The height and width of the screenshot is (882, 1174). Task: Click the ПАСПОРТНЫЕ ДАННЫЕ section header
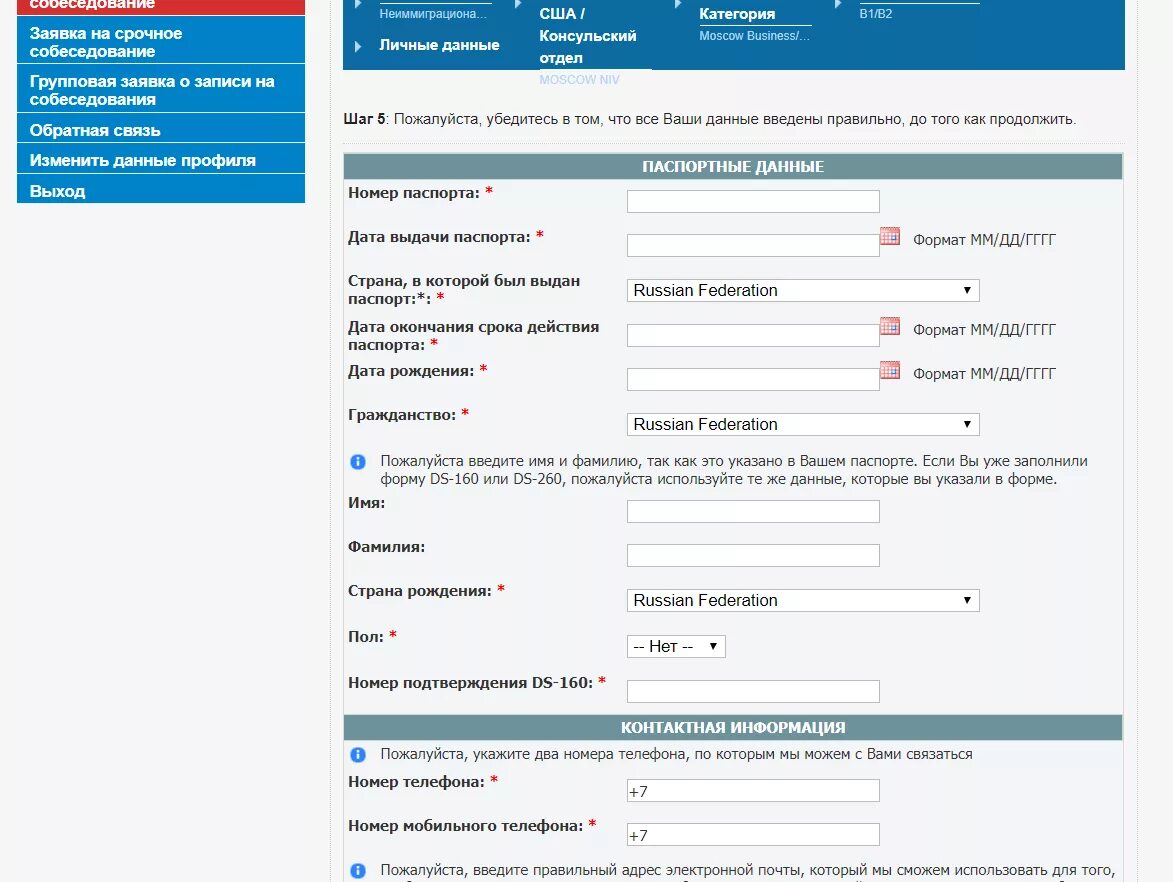point(733,166)
